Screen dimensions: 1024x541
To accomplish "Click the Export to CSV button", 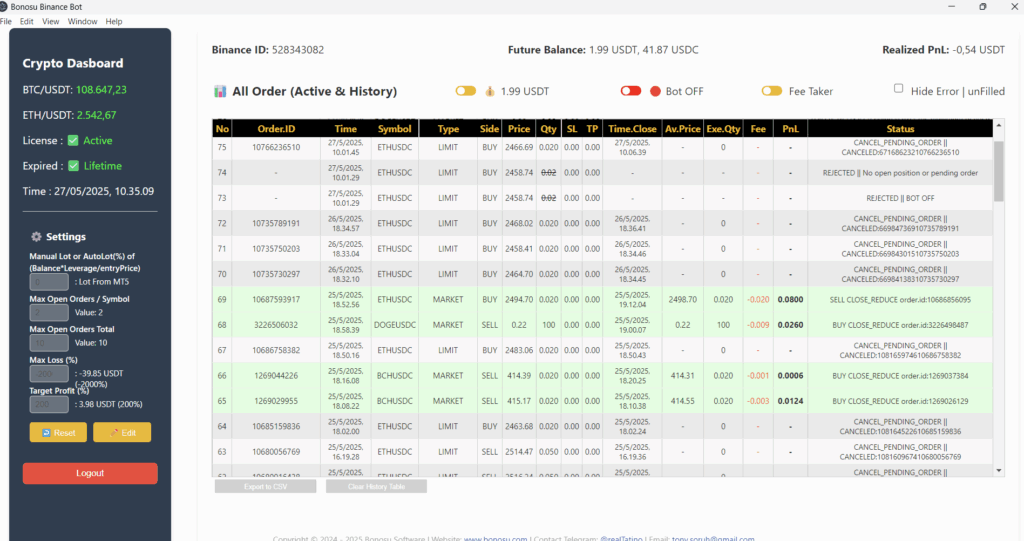I will tap(265, 487).
